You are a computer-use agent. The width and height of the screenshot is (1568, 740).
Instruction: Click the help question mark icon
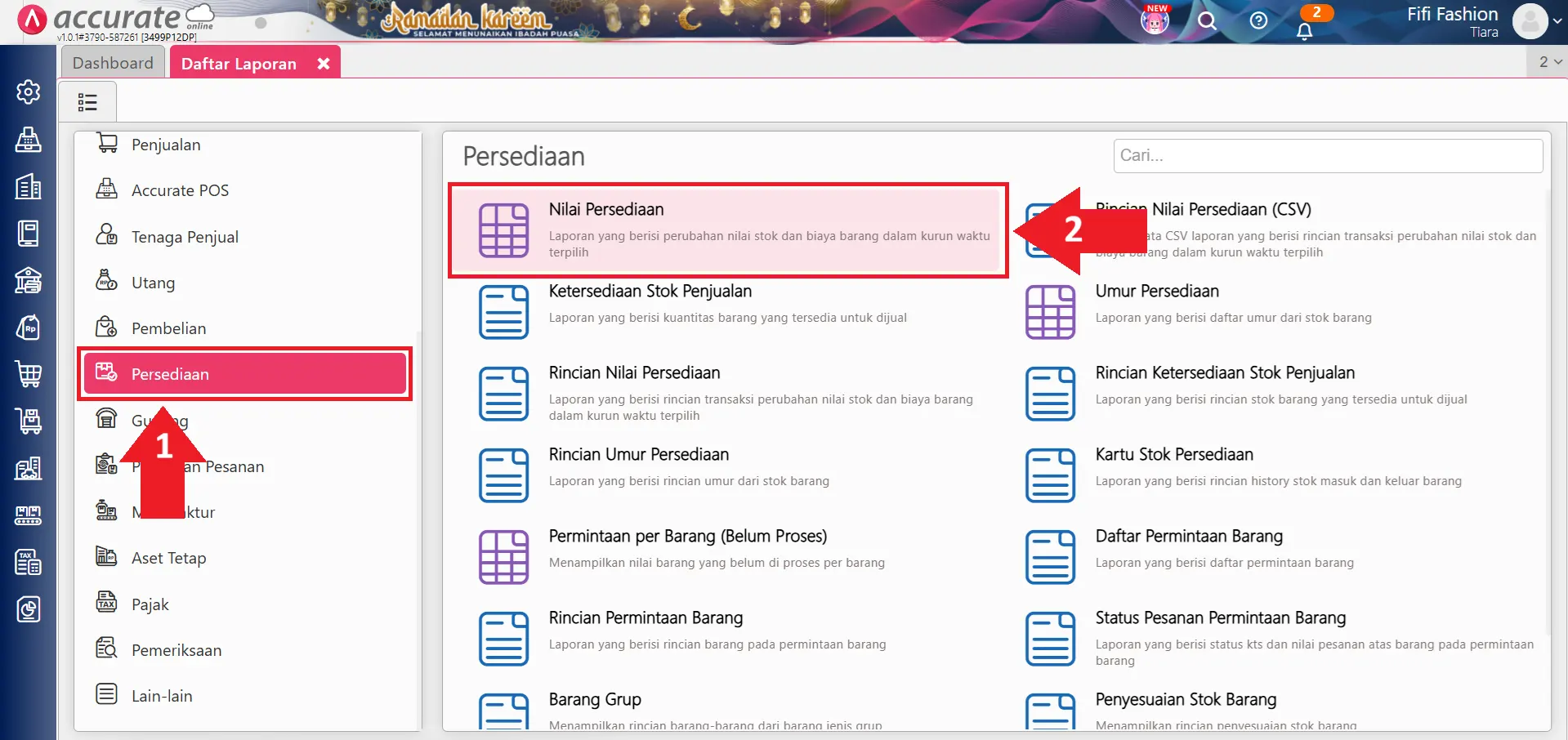click(x=1258, y=21)
